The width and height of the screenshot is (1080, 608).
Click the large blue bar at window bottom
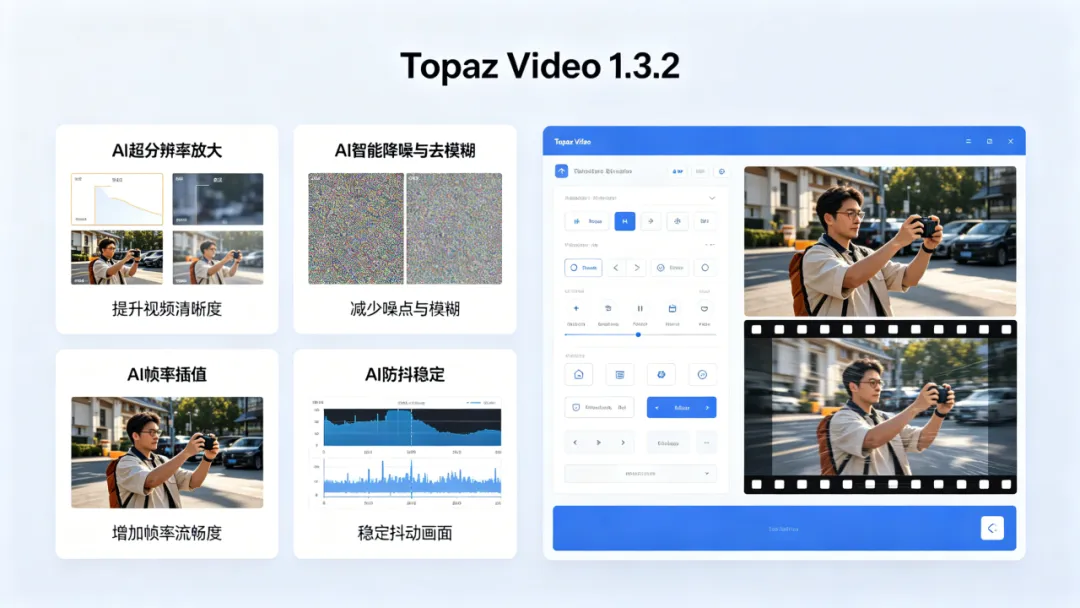point(785,528)
